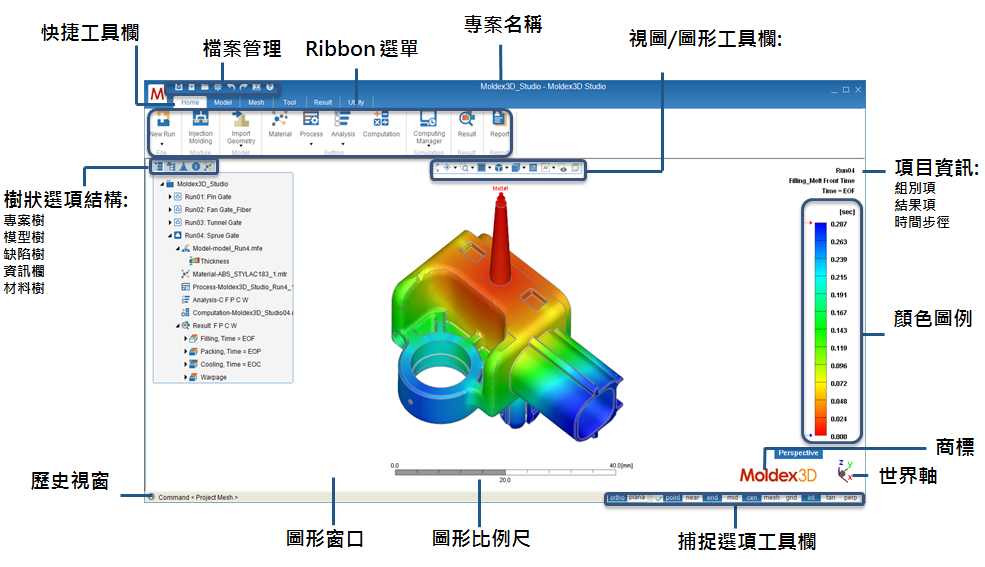Toggle ortho snap option
Viewport: 985px width, 567px height.
click(618, 498)
